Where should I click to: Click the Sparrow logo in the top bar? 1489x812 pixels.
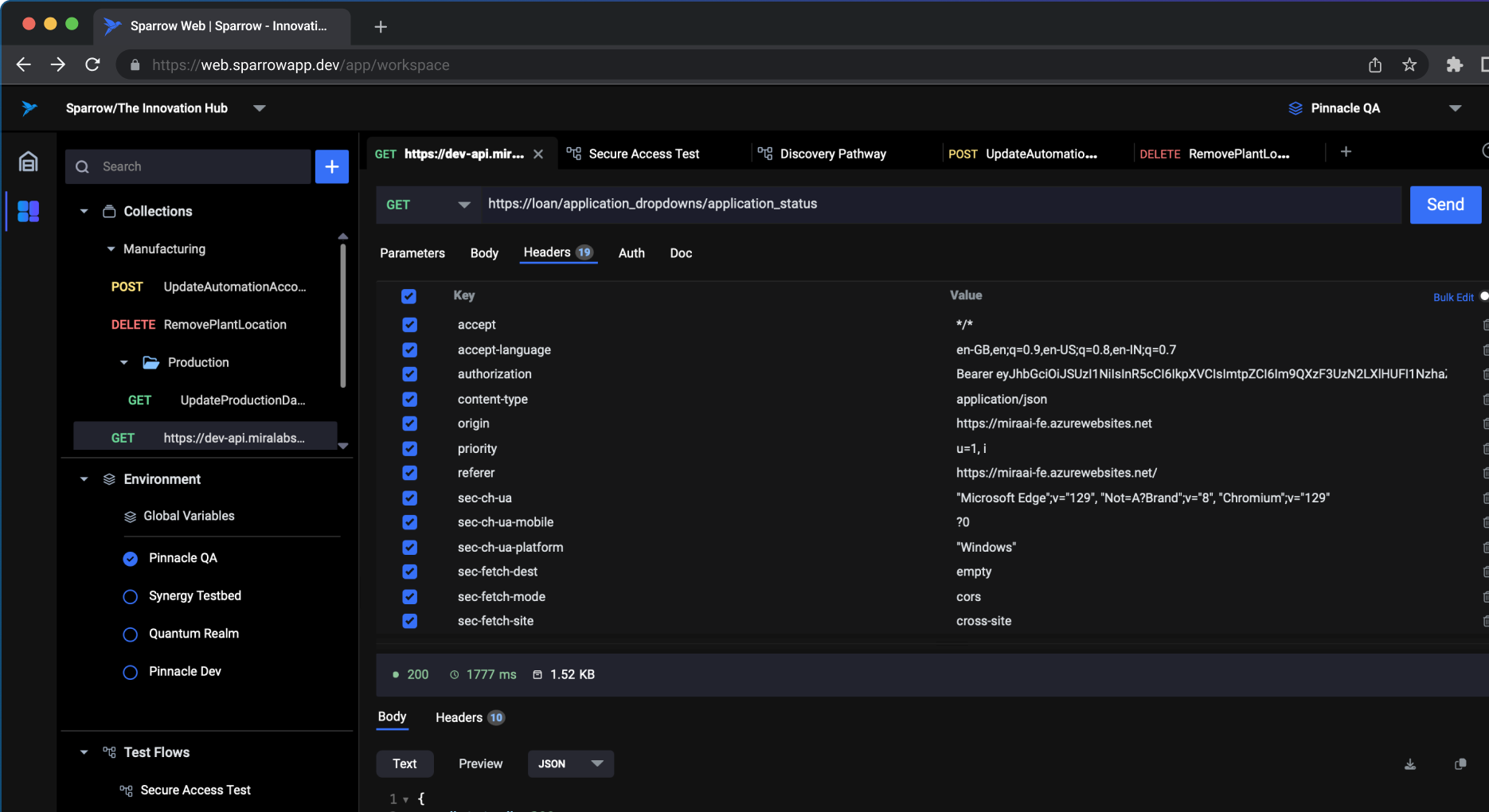29,108
